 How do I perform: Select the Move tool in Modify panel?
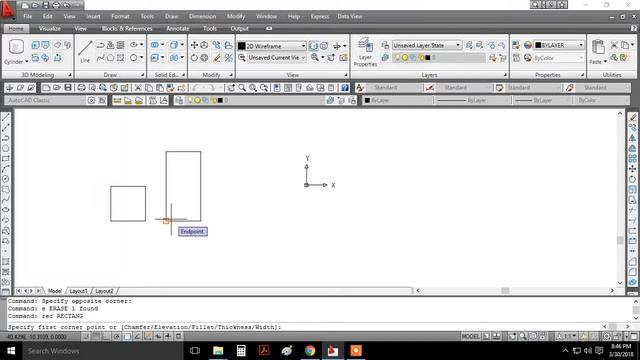click(x=194, y=45)
